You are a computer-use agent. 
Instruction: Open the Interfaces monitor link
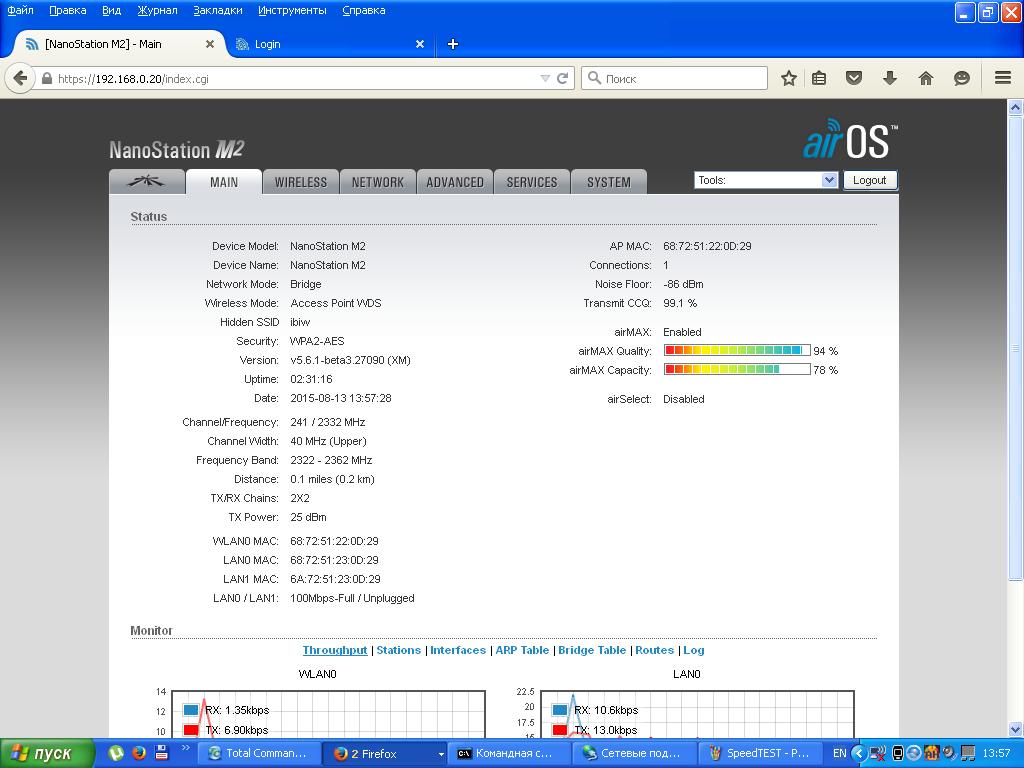click(458, 650)
